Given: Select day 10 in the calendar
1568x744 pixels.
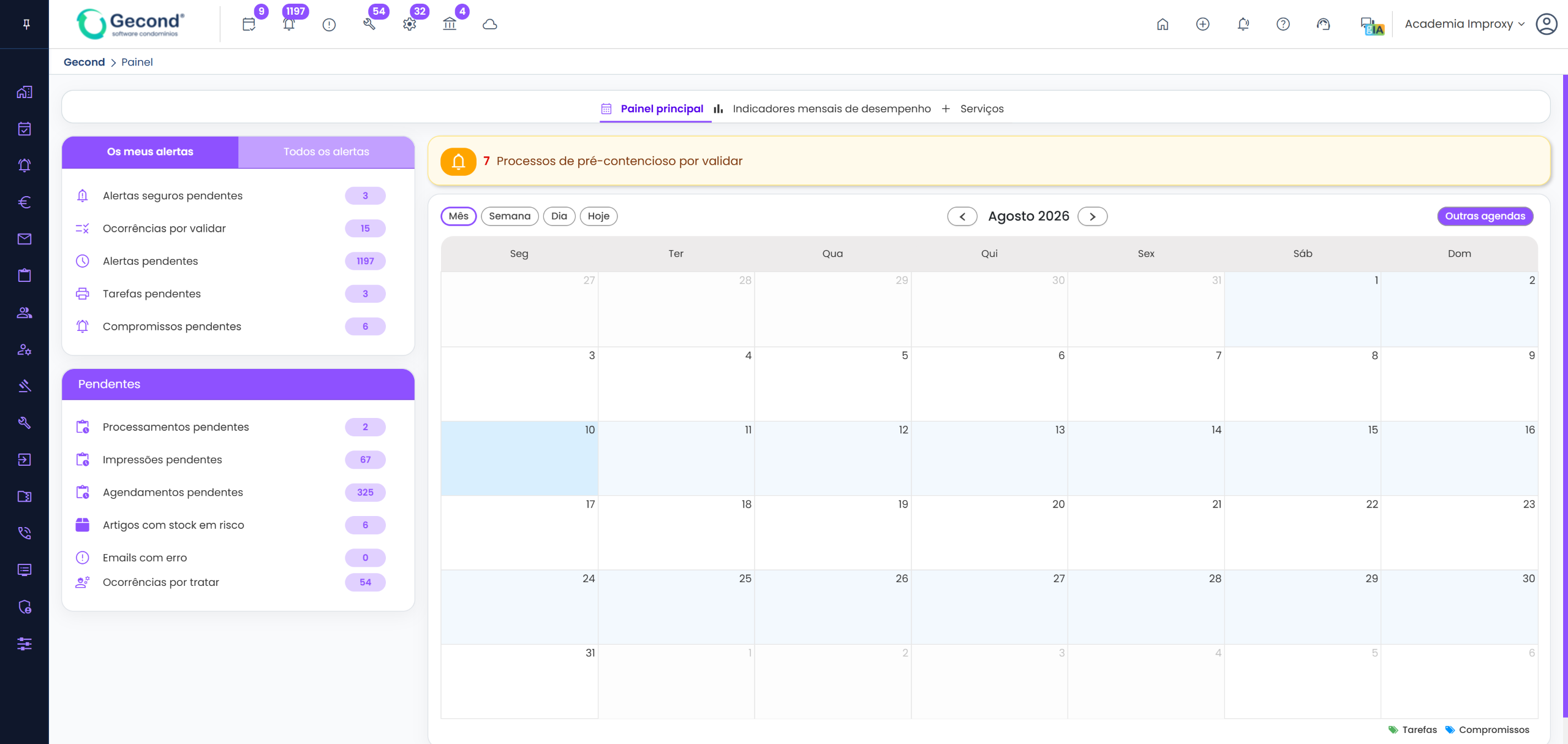Looking at the screenshot, I should [519, 458].
